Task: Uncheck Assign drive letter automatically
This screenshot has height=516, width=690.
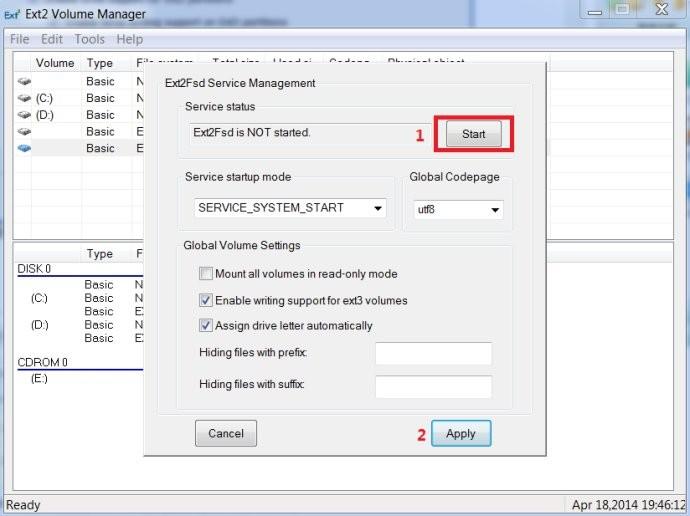Action: (x=206, y=326)
